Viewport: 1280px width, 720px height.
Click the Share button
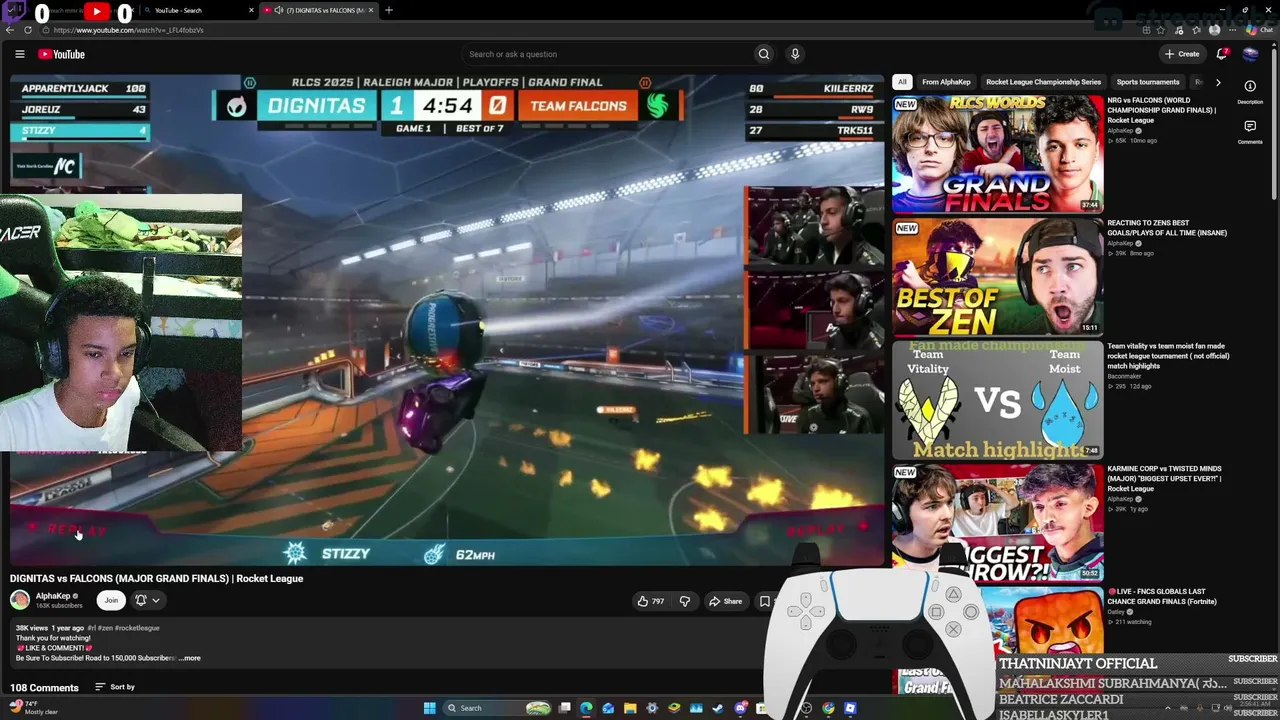coord(726,601)
